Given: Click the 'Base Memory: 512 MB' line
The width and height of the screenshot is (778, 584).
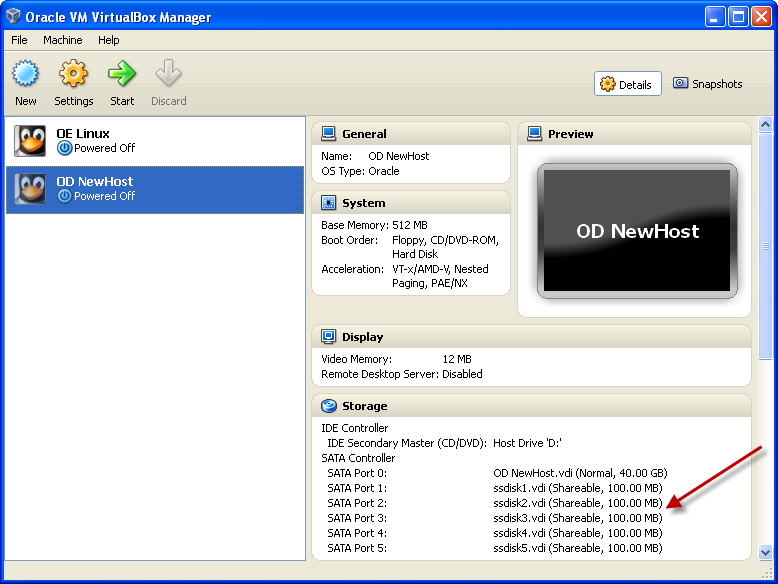Looking at the screenshot, I should point(374,225).
